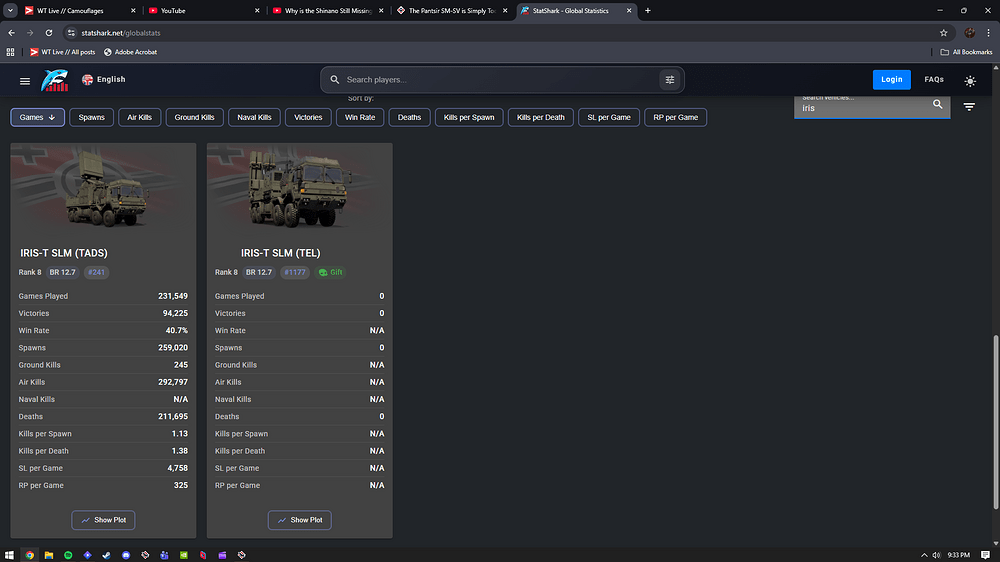Sort vehicles by Win Rate
This screenshot has height=562, width=1000.
coord(360,117)
